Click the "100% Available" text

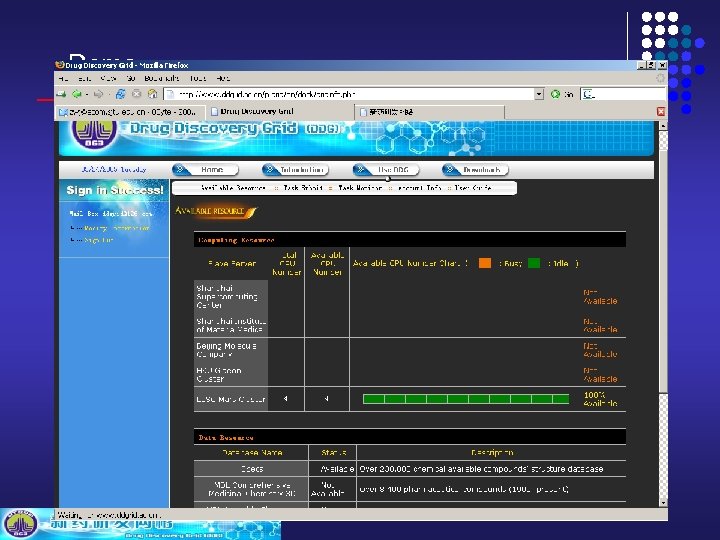coord(600,399)
